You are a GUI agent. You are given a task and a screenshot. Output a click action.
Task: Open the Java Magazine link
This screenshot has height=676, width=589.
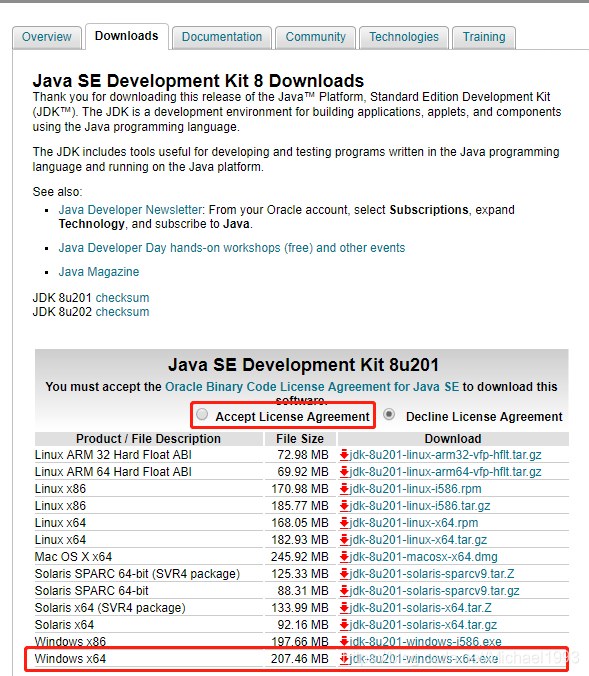(x=99, y=272)
